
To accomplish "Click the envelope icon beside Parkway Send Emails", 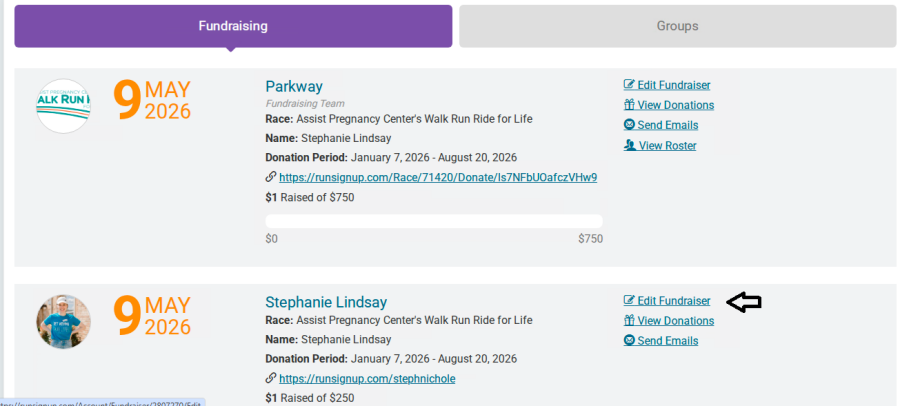I will tap(629, 125).
